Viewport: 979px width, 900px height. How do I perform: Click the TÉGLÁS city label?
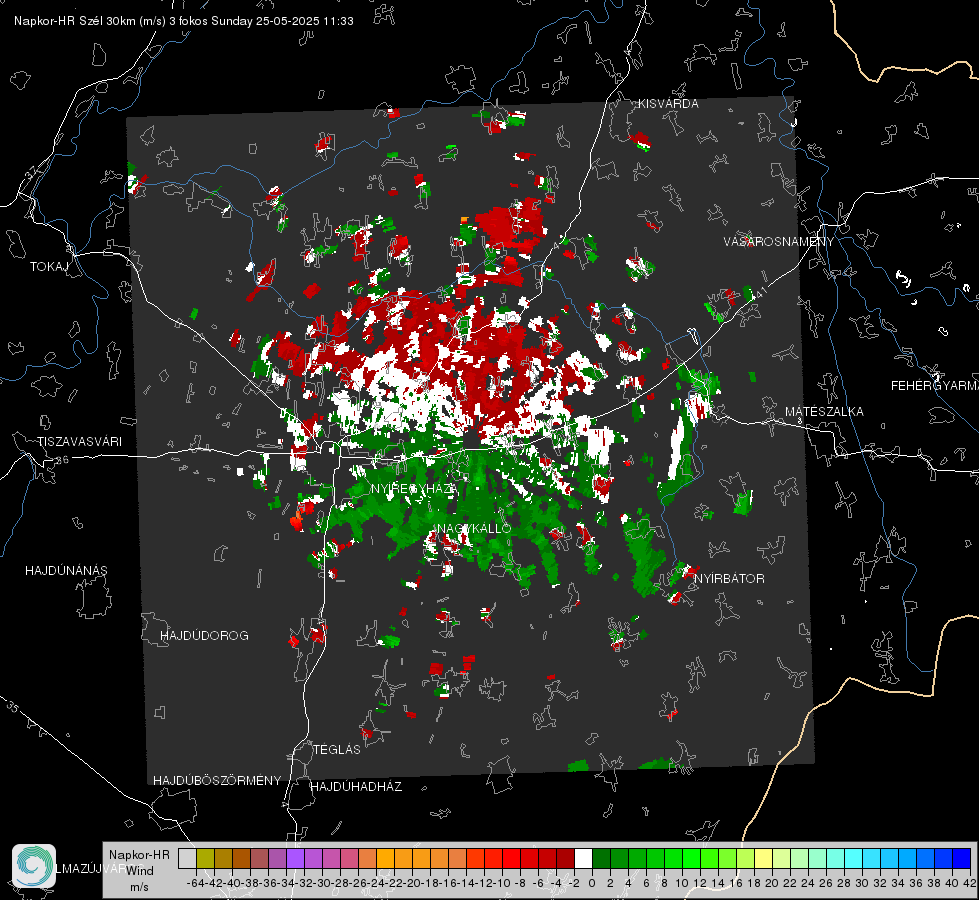(x=337, y=750)
